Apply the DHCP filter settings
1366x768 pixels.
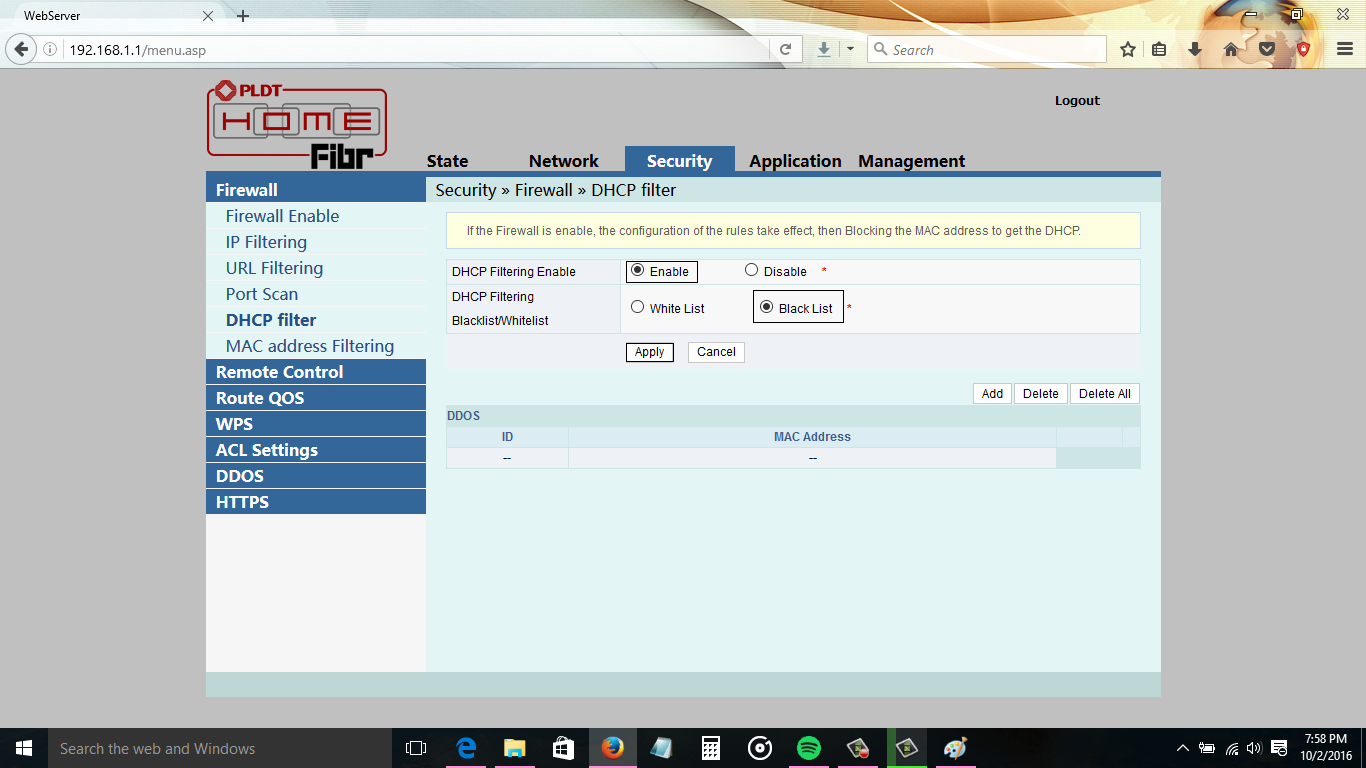tap(649, 352)
